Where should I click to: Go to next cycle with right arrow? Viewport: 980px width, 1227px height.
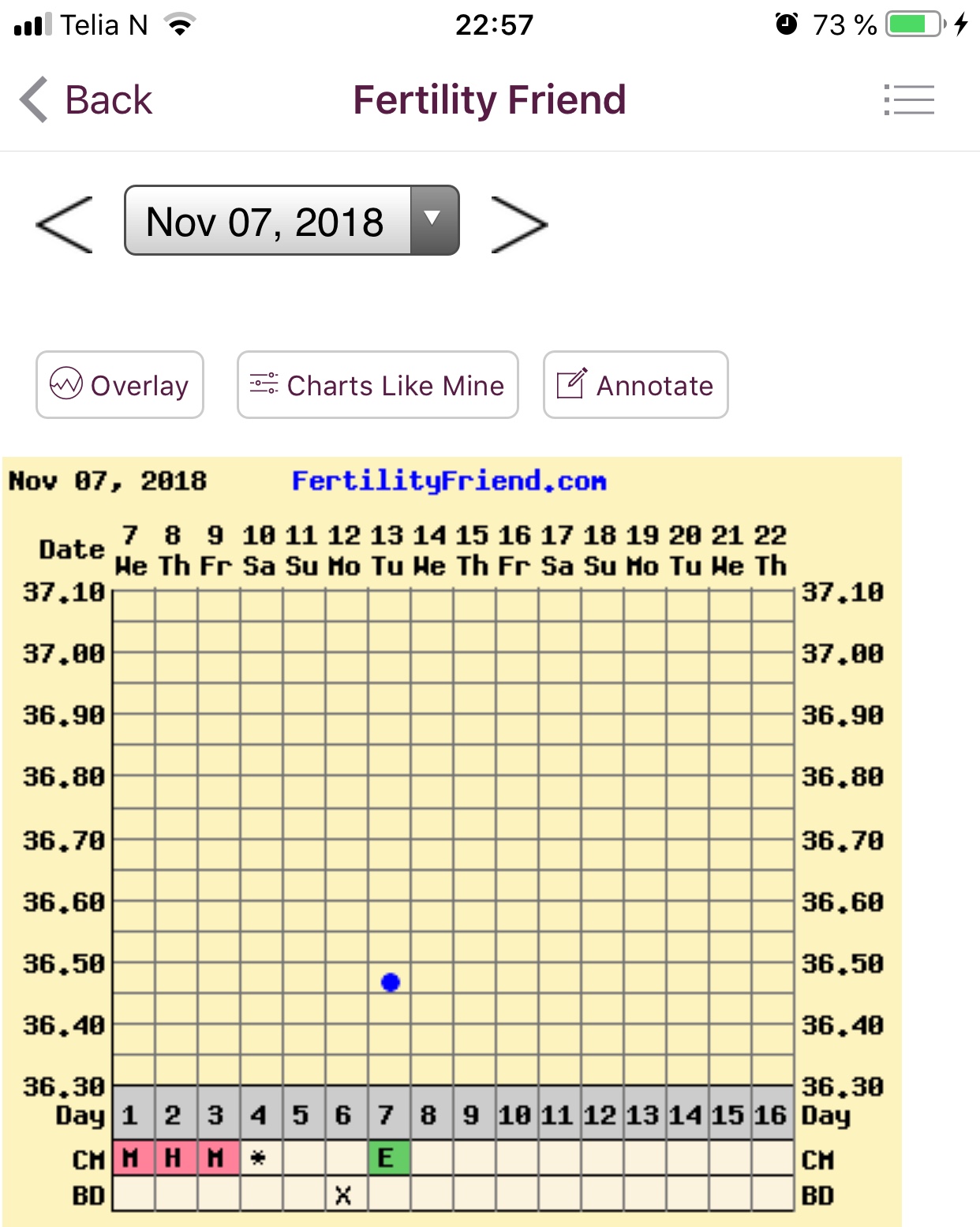click(x=518, y=225)
